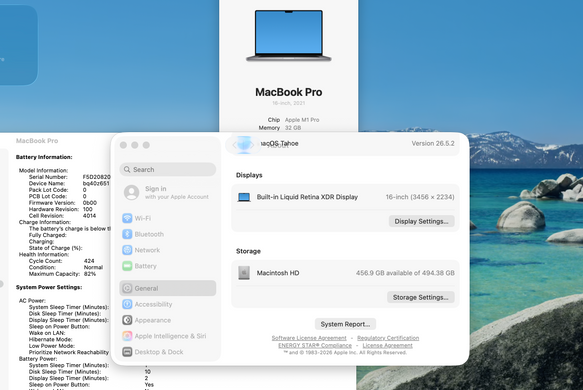The image size is (583, 390).
Task: Click the macOS Tahoe name text
Action: coord(279,143)
